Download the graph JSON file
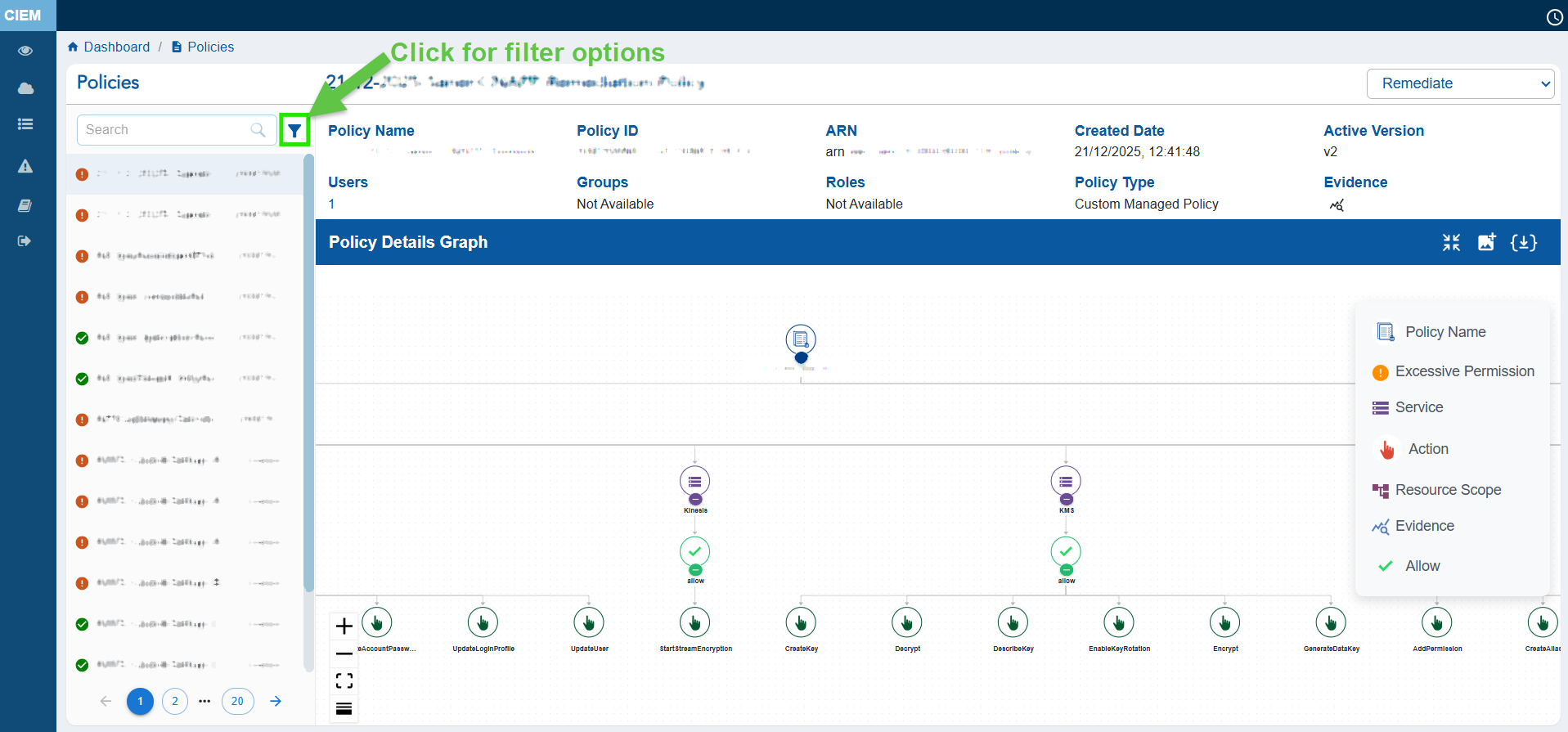1568x732 pixels. [x=1523, y=242]
